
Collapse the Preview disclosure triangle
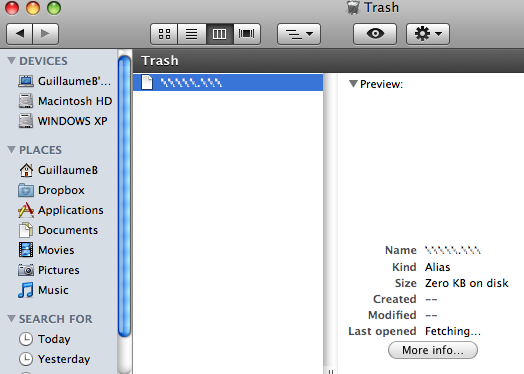pos(353,84)
